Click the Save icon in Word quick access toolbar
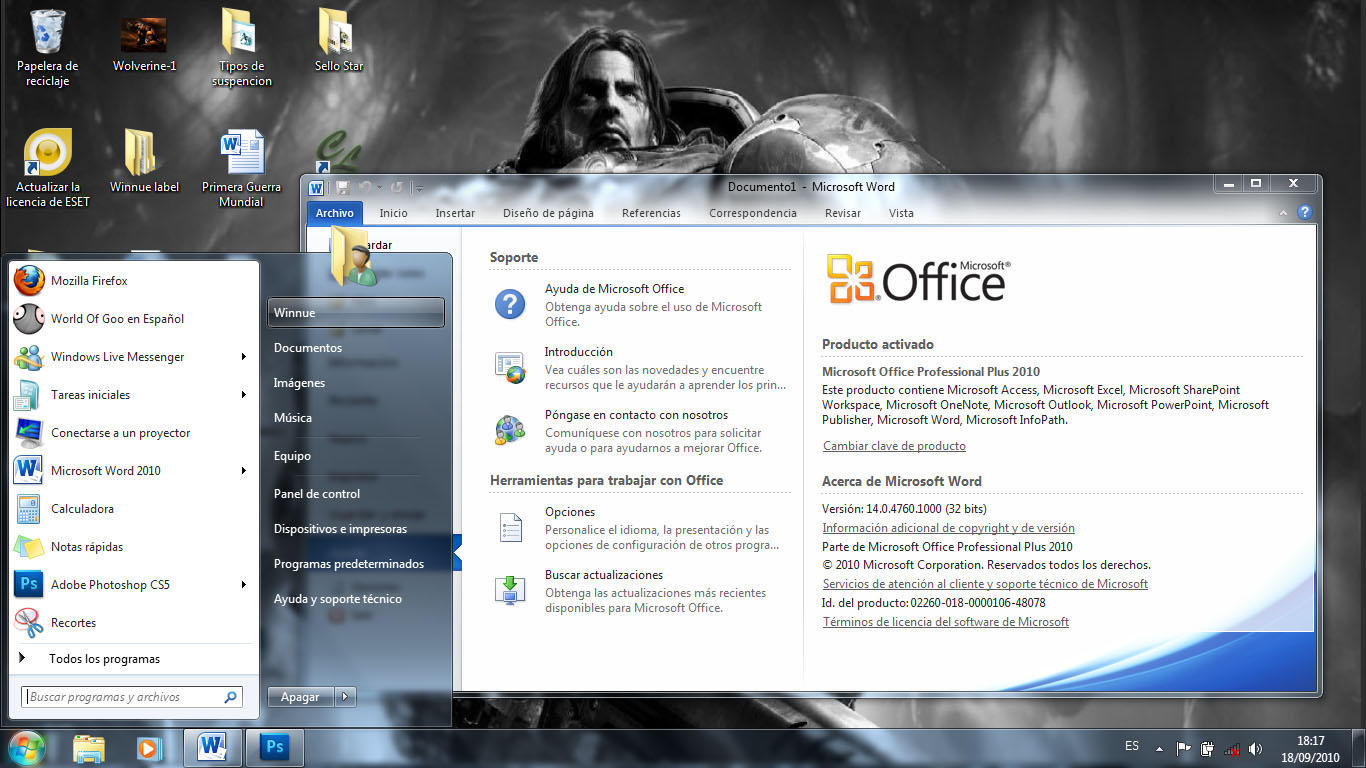Screen dimensions: 1366x768 [343, 187]
